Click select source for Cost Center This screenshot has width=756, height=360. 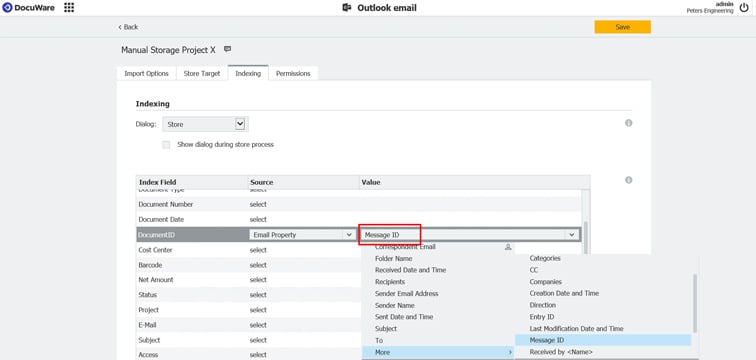[x=258, y=250]
